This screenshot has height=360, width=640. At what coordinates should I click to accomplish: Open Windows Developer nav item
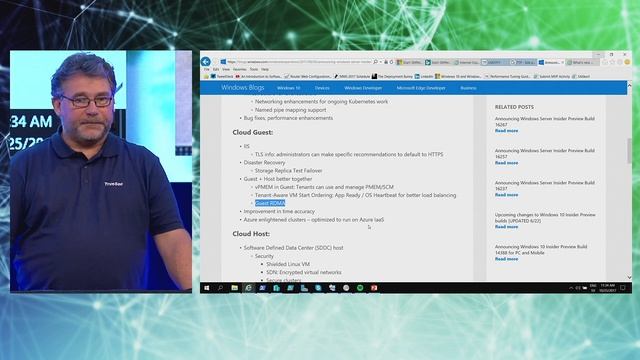pyautogui.click(x=363, y=88)
